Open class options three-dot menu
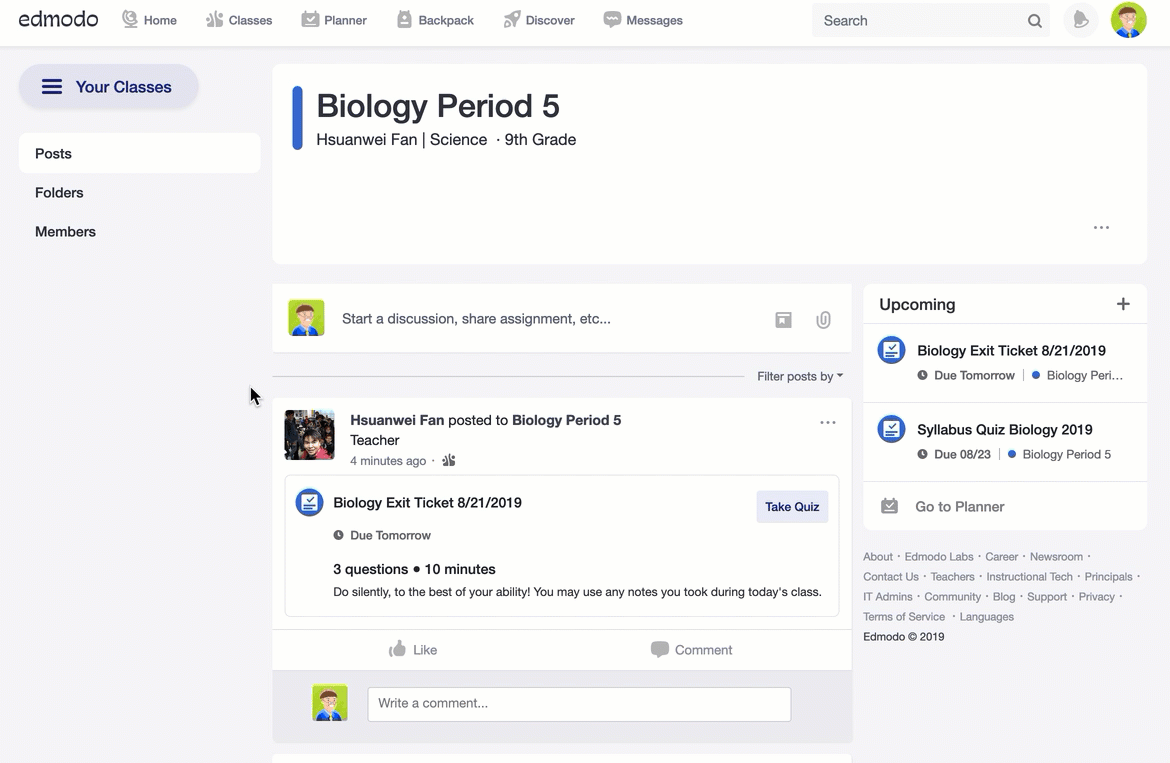This screenshot has height=763, width=1170. pos(1101,227)
